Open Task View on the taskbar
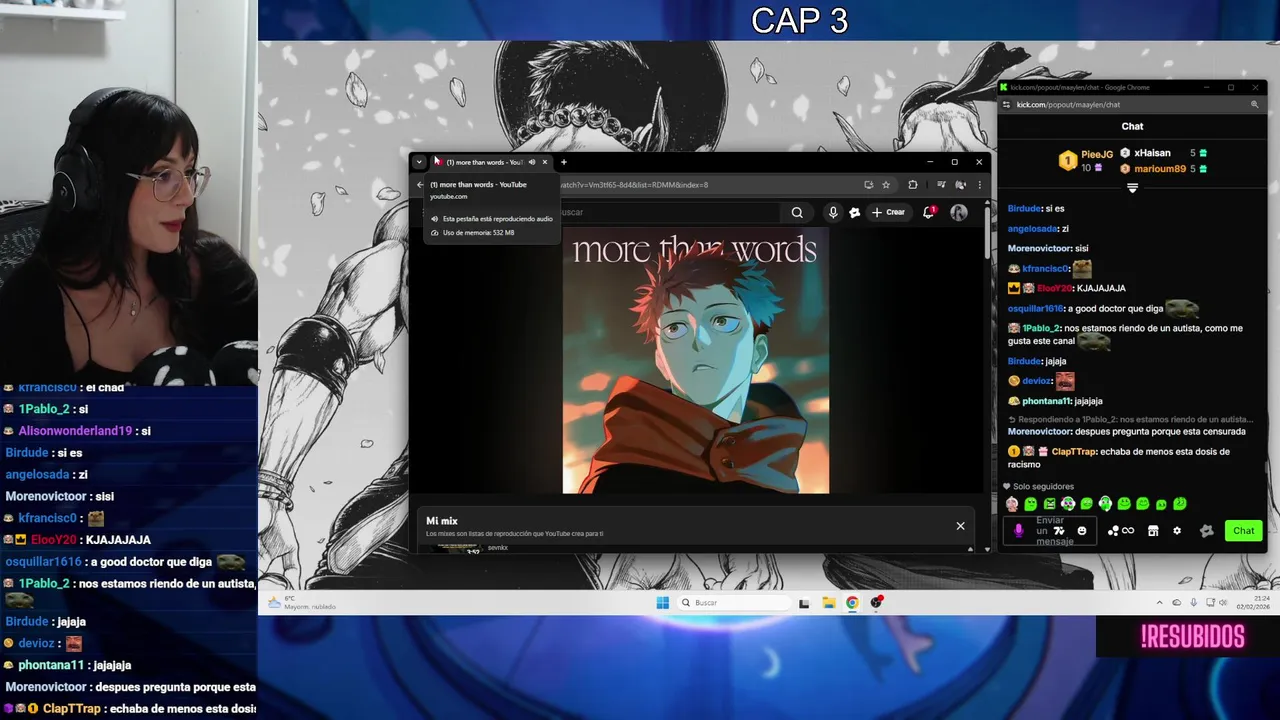The image size is (1280, 720). (x=804, y=603)
